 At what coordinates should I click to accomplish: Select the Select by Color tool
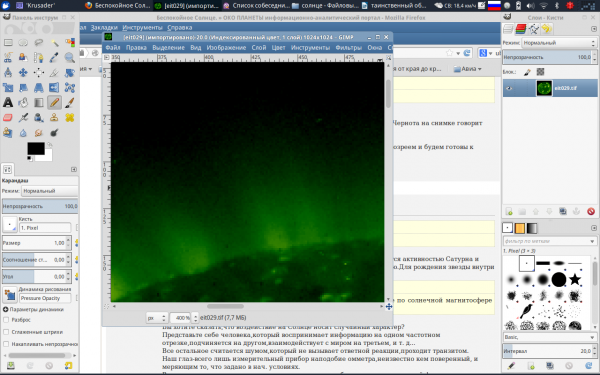click(70, 42)
